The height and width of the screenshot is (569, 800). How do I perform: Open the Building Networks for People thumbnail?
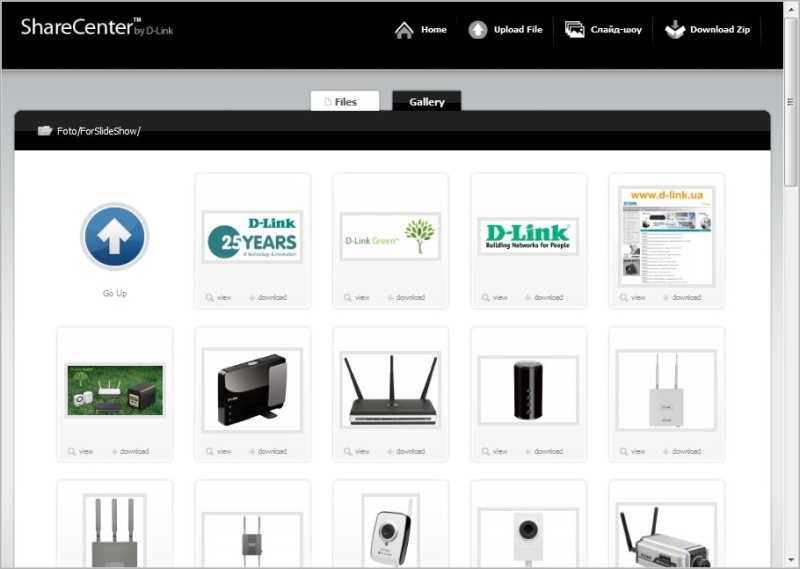[x=528, y=236]
